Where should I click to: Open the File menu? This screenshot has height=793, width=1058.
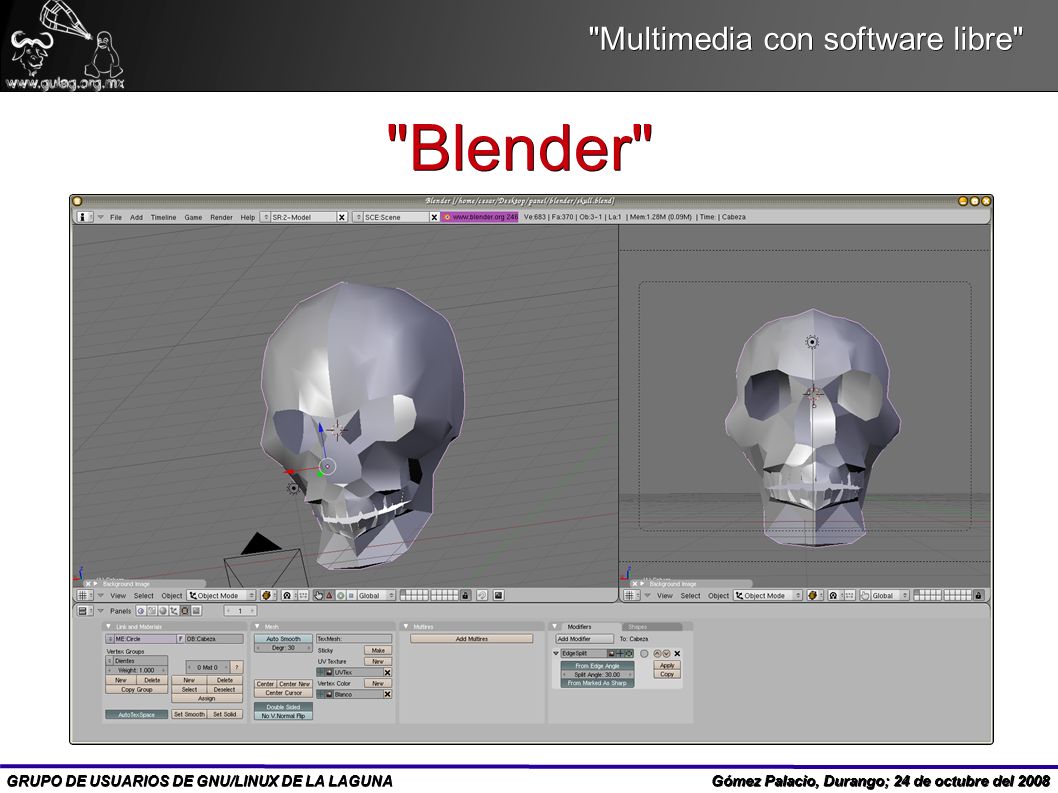click(116, 217)
